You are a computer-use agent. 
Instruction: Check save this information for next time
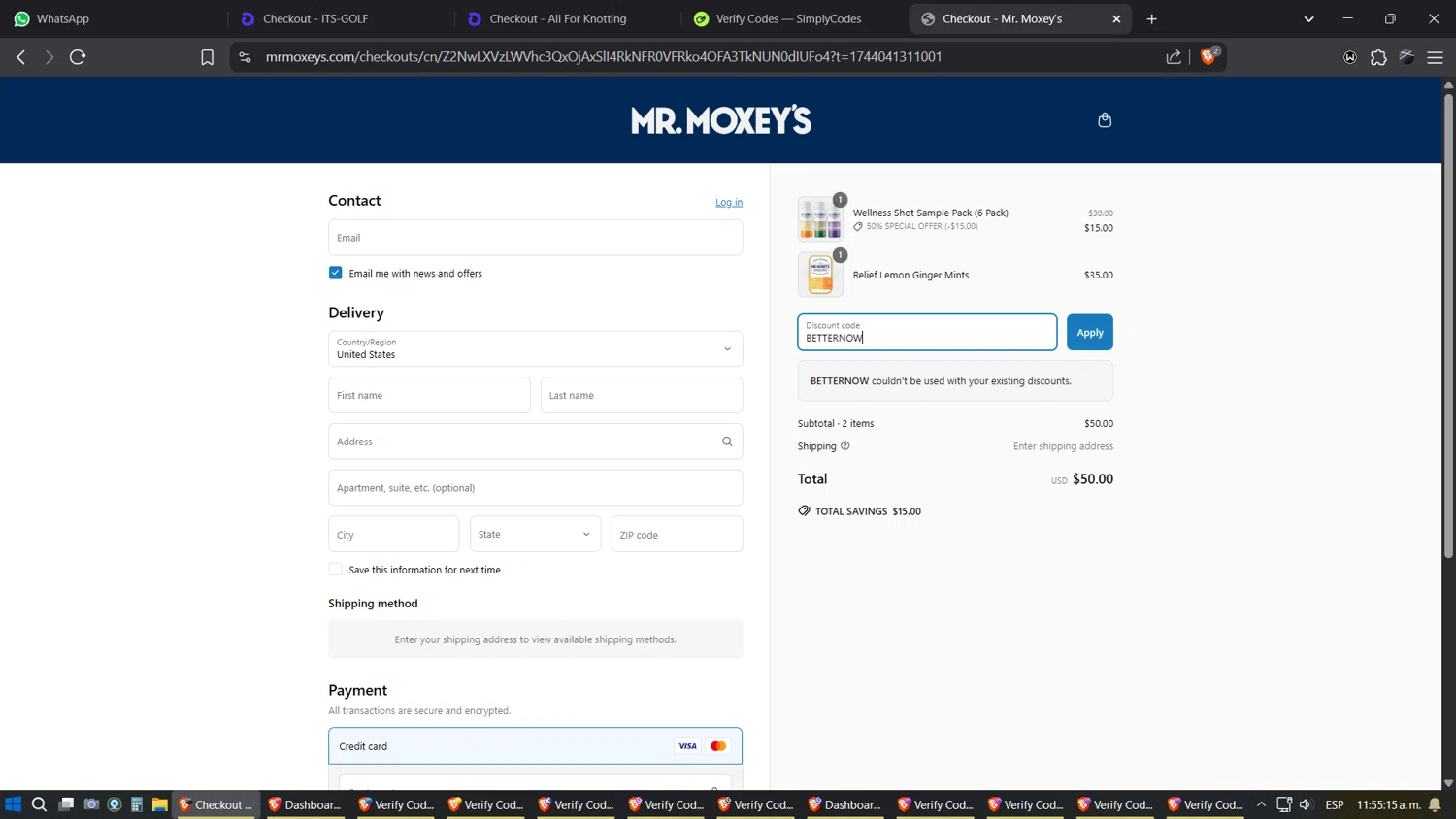[336, 570]
